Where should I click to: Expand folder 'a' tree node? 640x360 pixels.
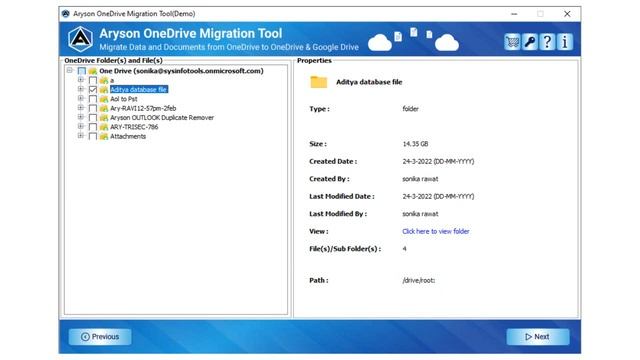click(x=81, y=80)
